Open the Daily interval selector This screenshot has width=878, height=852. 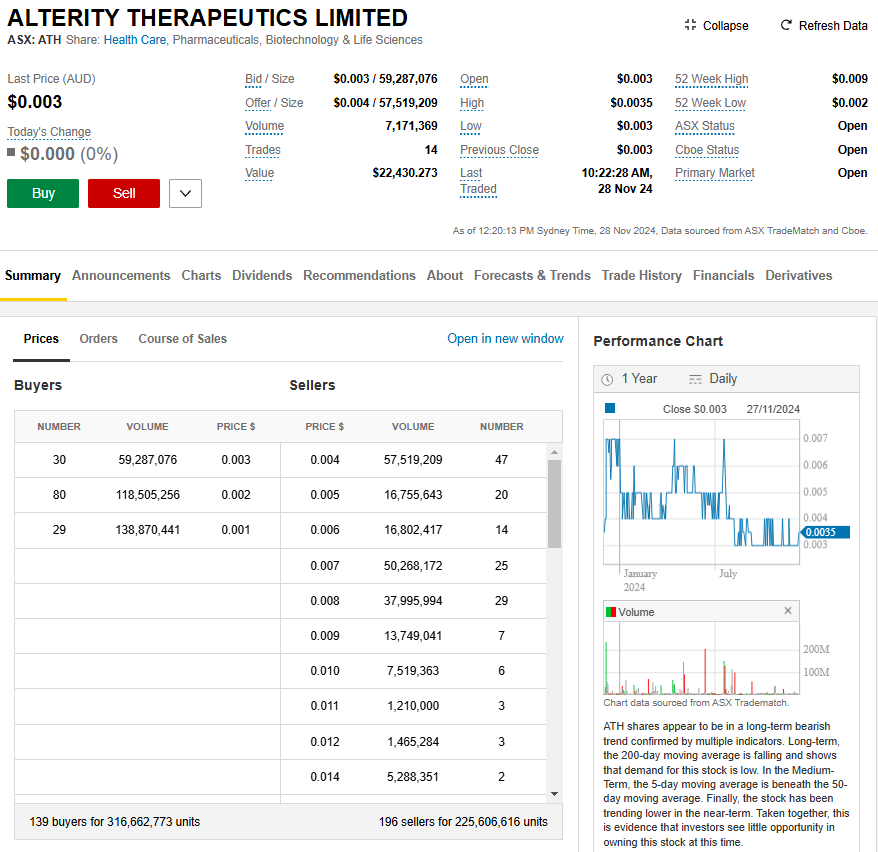pos(713,379)
